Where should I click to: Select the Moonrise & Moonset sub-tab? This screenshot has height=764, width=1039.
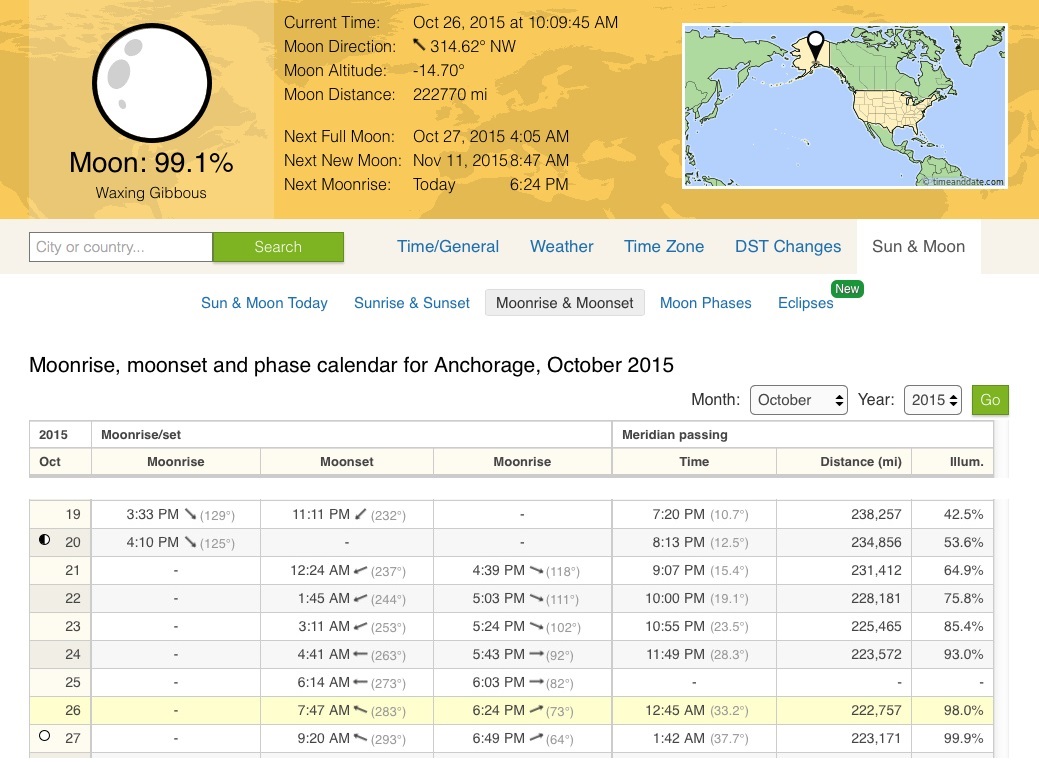coord(564,303)
